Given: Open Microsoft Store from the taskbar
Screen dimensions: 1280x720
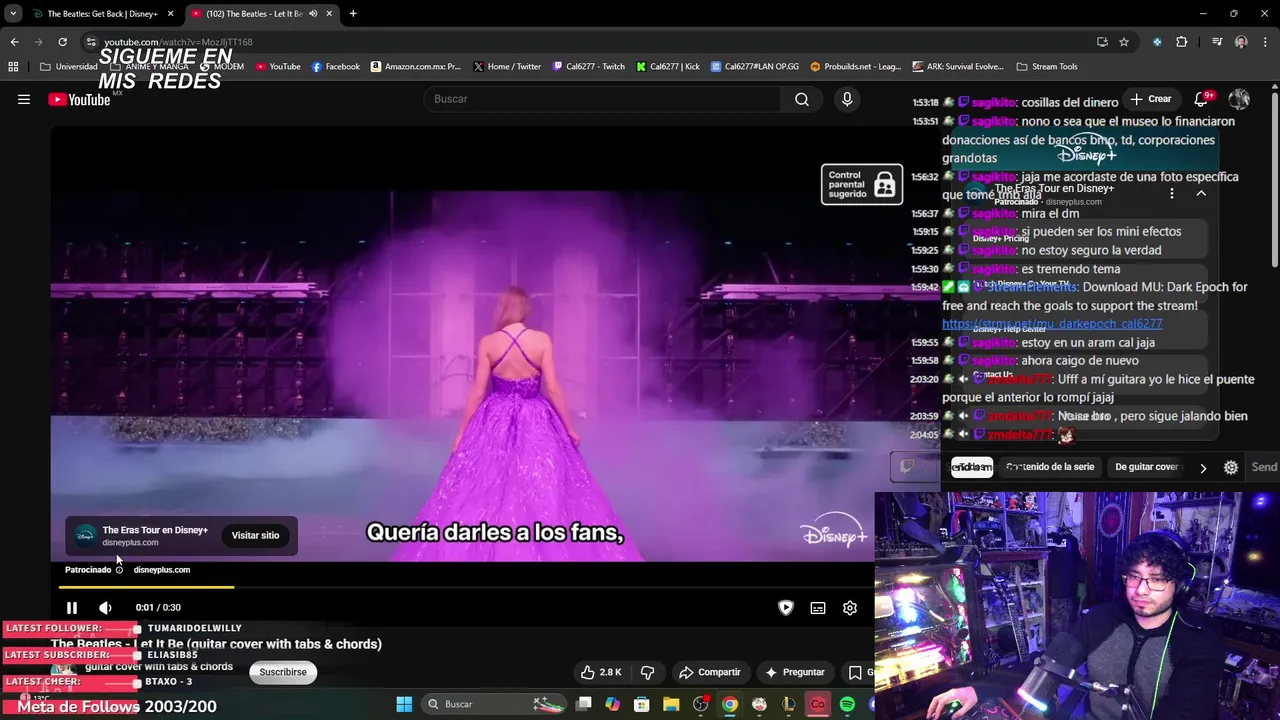Looking at the screenshot, I should click(642, 704).
